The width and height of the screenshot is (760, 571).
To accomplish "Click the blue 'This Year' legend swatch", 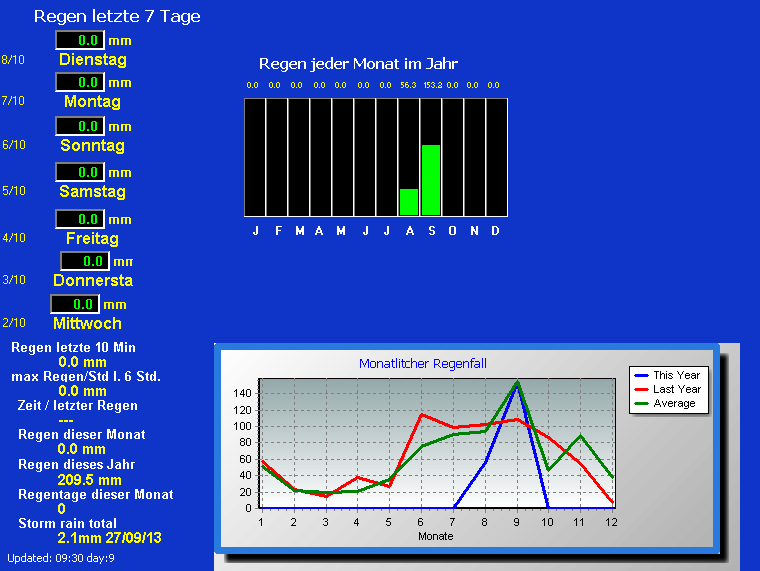I will tap(641, 376).
